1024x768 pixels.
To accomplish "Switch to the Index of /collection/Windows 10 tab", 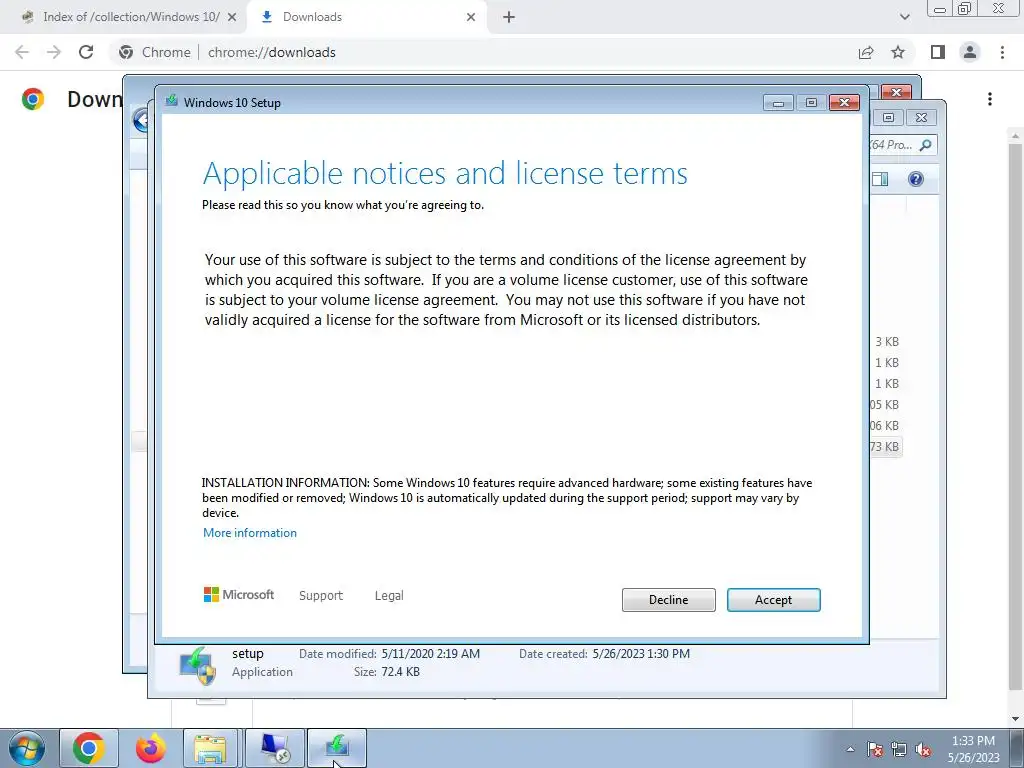I will tap(131, 17).
